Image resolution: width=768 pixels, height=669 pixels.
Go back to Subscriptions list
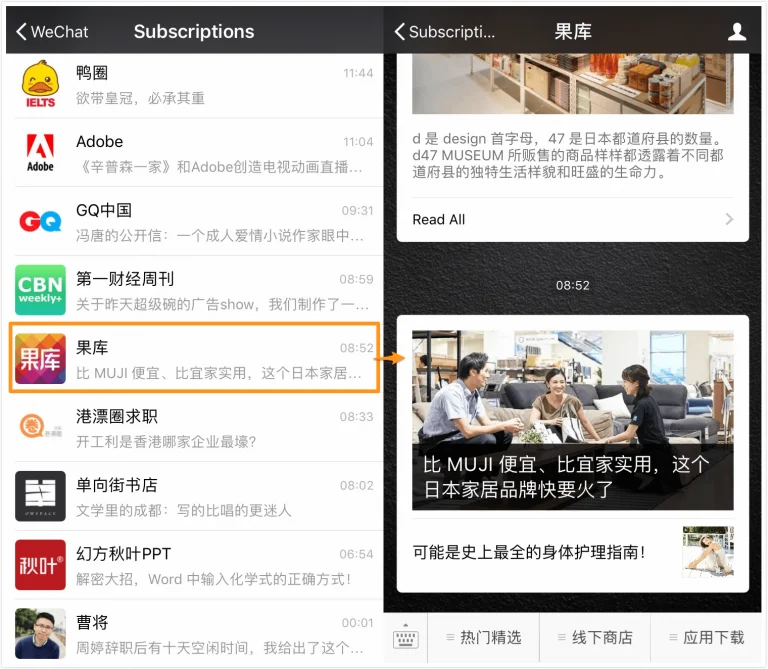(445, 32)
